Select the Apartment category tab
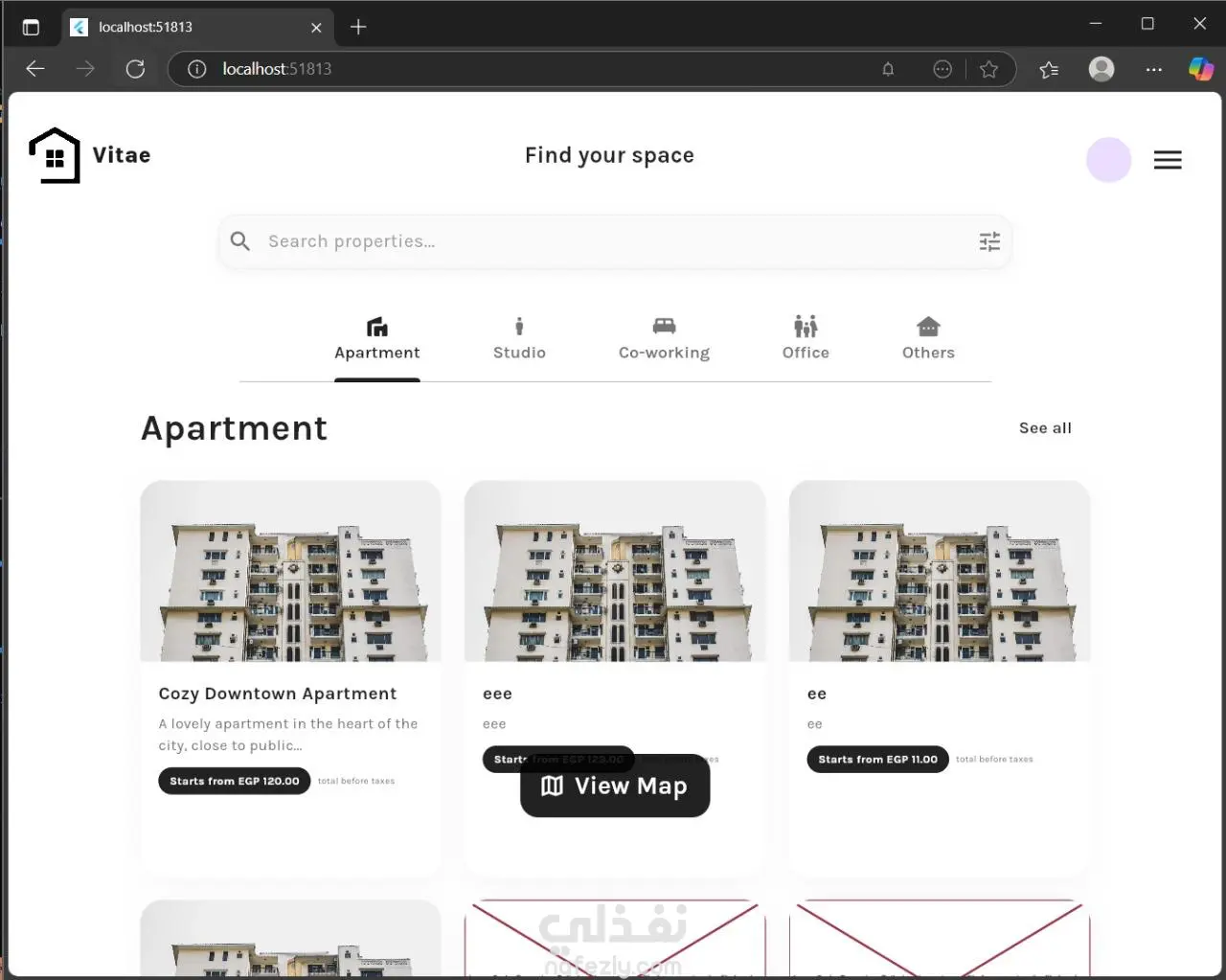This screenshot has width=1226, height=980. tap(377, 339)
